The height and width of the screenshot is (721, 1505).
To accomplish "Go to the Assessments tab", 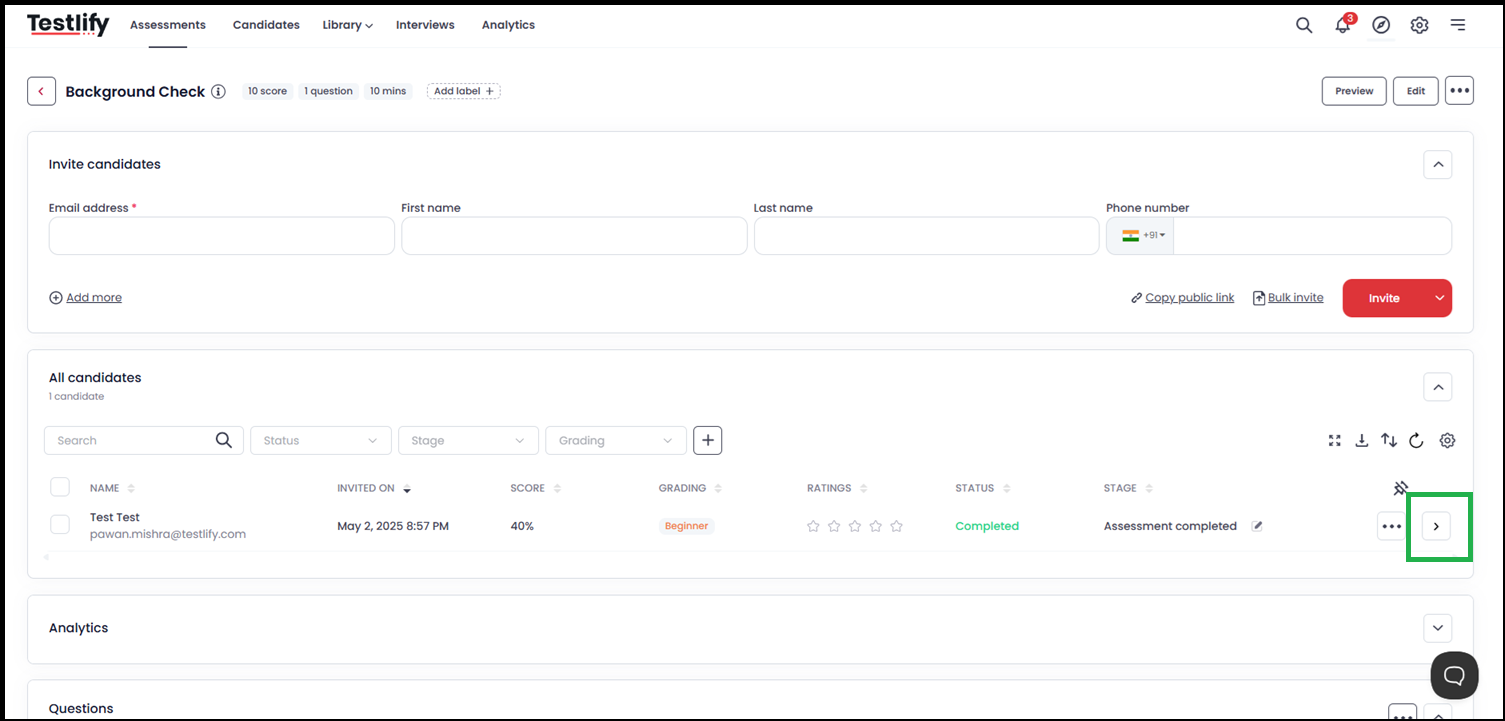I will click(x=168, y=25).
